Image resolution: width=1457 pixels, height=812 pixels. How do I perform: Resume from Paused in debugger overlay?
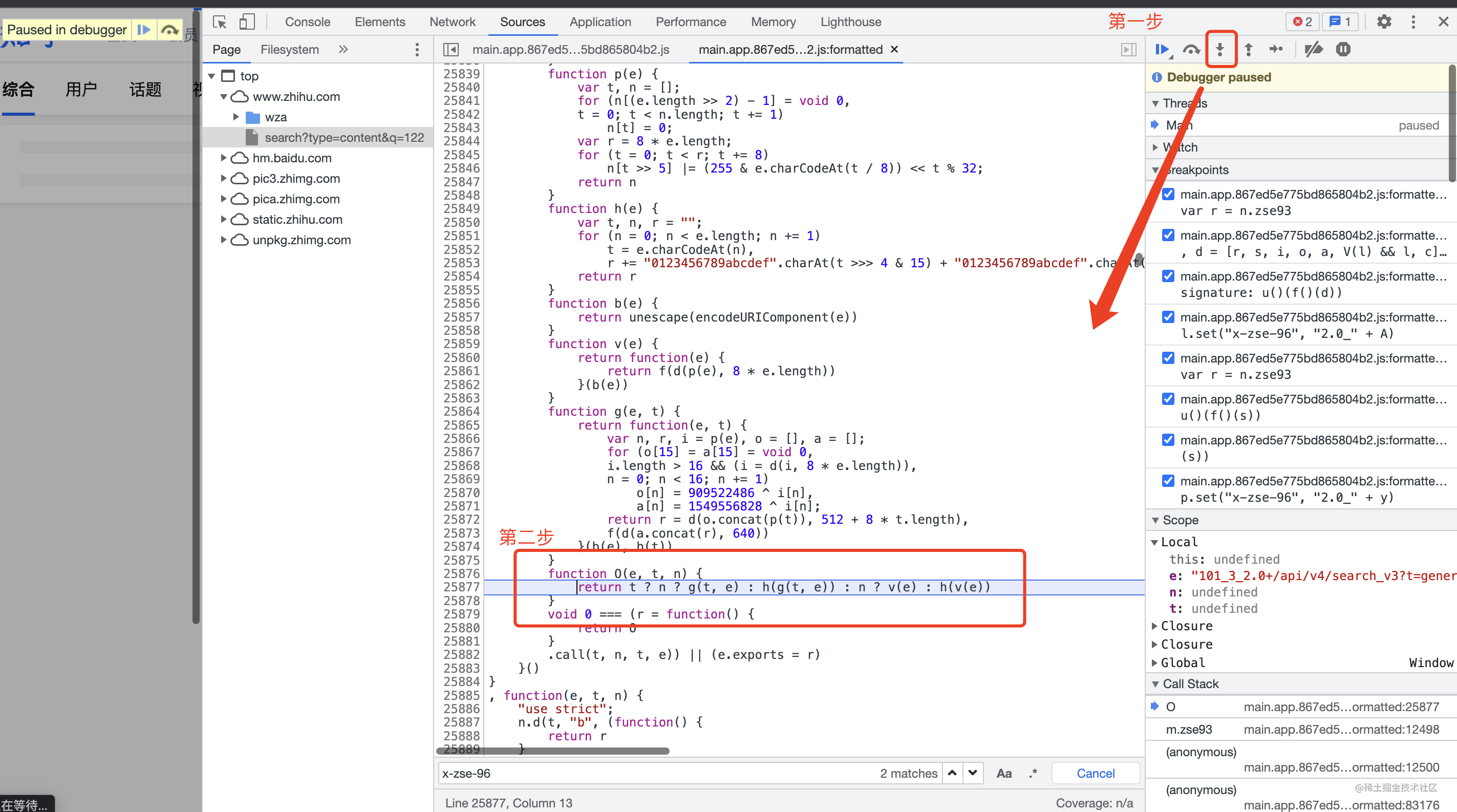pos(144,29)
